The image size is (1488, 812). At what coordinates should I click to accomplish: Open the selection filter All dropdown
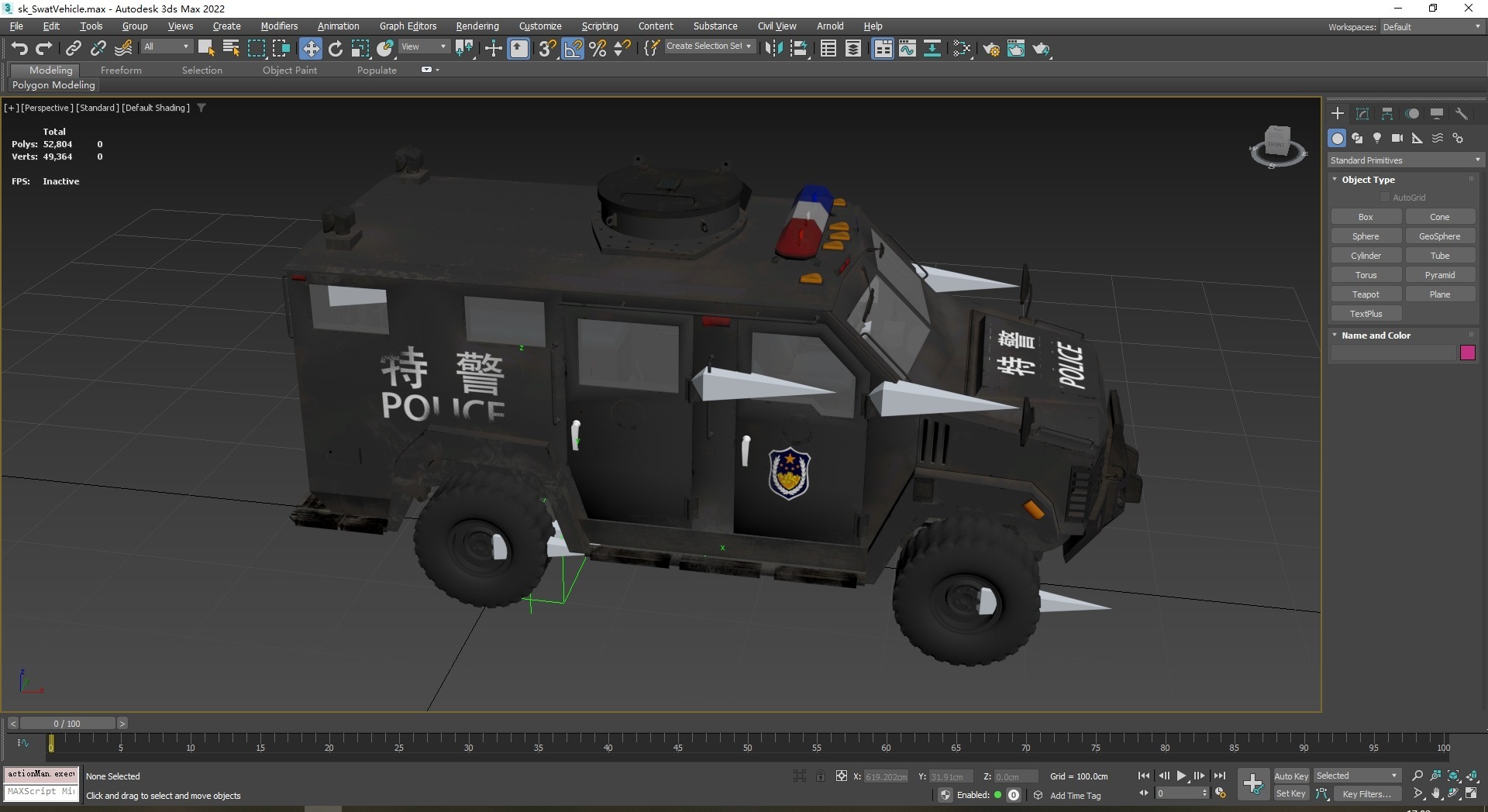tap(166, 46)
